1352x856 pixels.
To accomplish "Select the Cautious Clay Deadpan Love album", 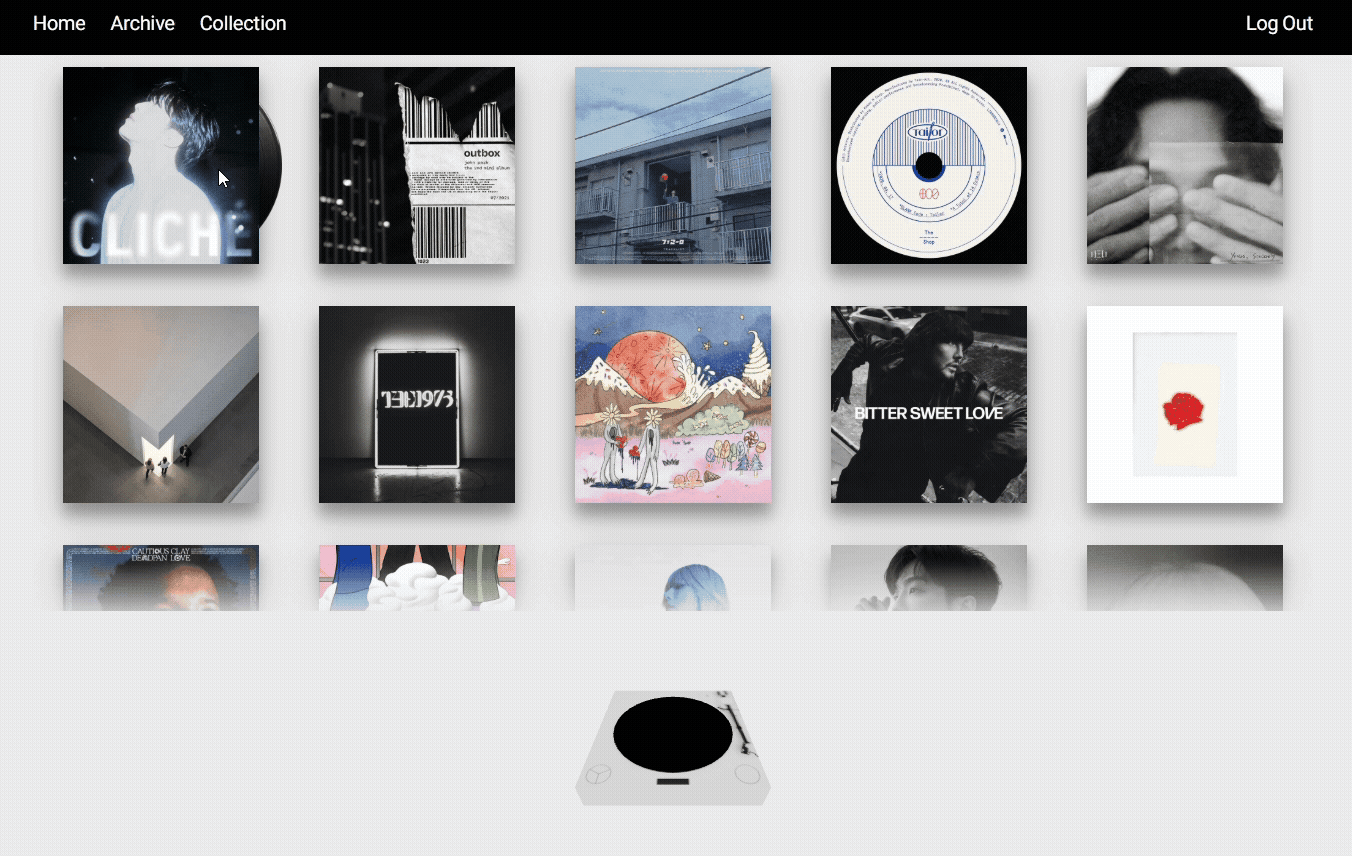I will point(161,577).
